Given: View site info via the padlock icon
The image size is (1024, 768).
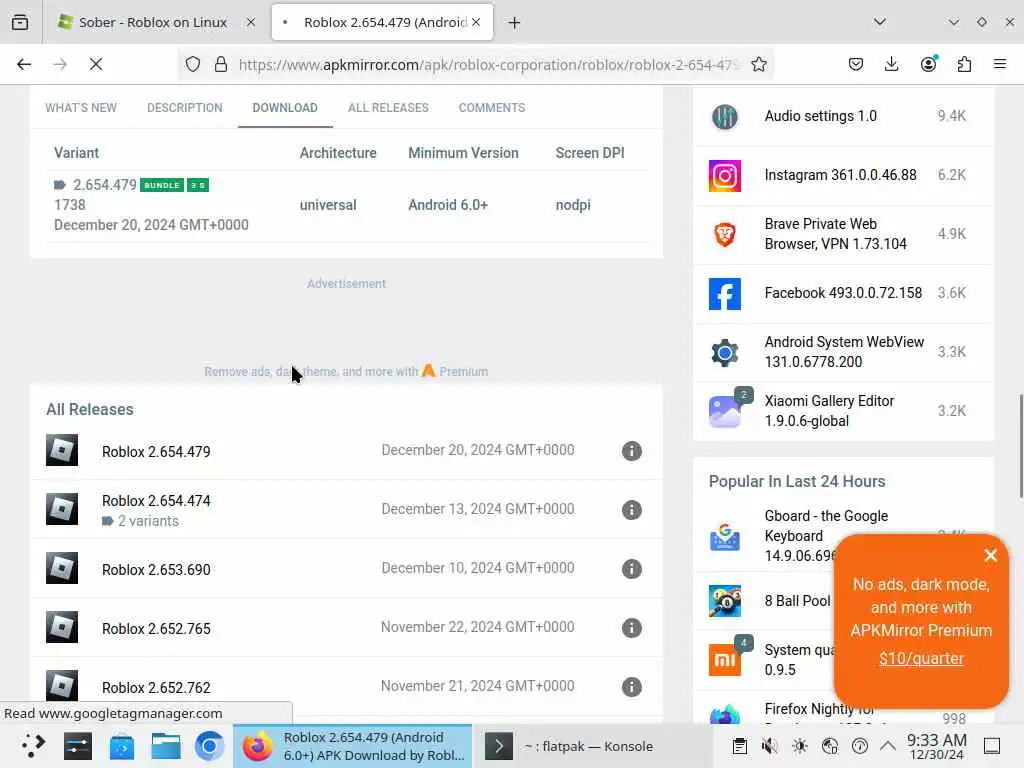Looking at the screenshot, I should (221, 64).
